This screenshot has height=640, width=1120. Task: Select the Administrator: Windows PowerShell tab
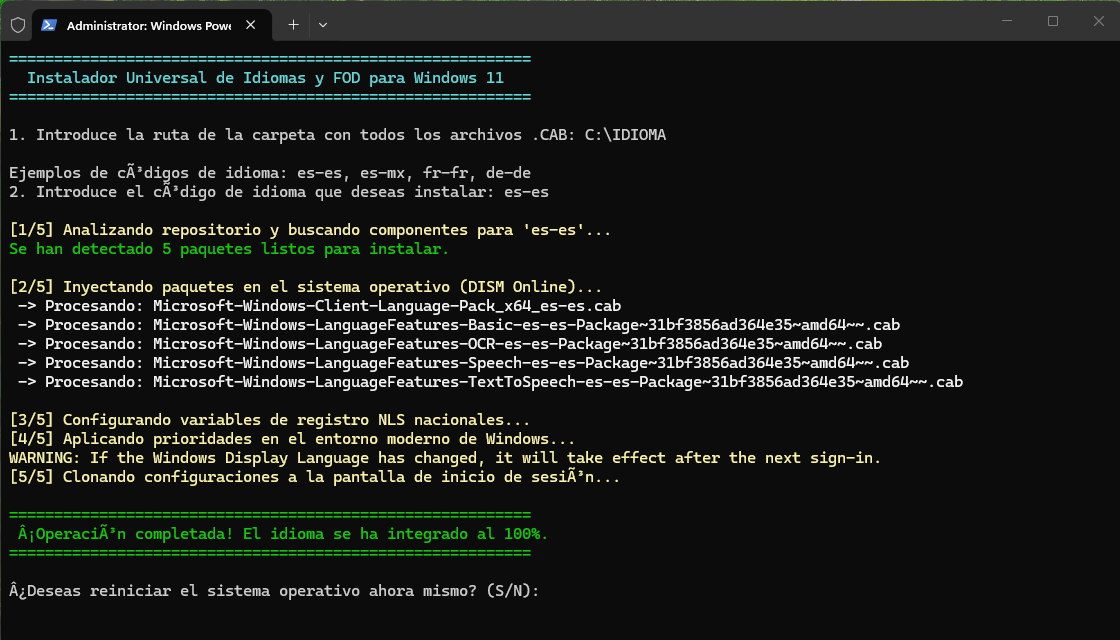coord(152,25)
